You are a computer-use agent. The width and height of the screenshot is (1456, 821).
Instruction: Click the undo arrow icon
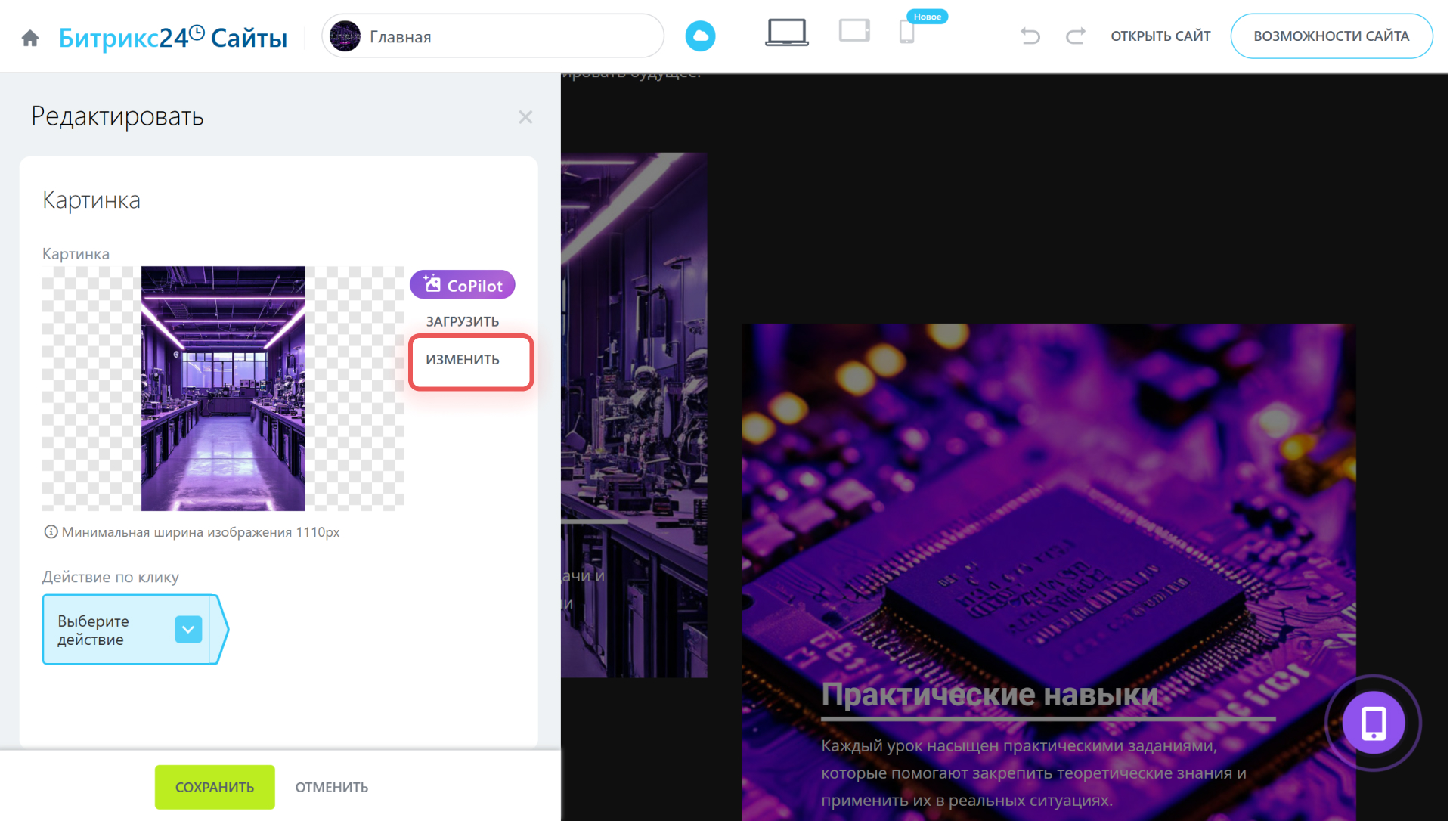coord(1030,36)
